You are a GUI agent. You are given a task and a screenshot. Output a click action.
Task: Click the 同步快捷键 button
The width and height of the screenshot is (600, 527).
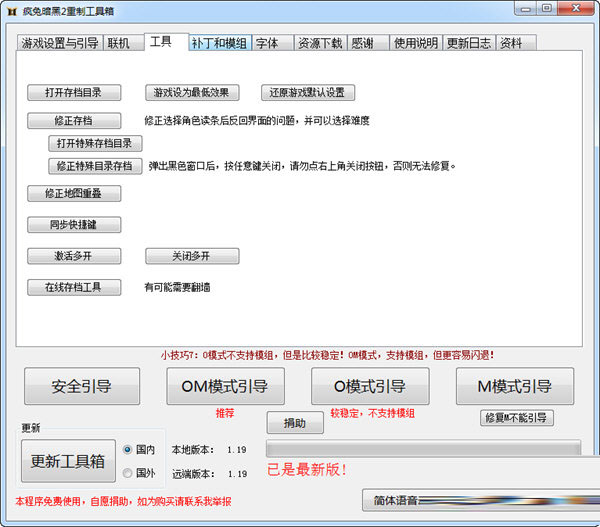pos(74,225)
